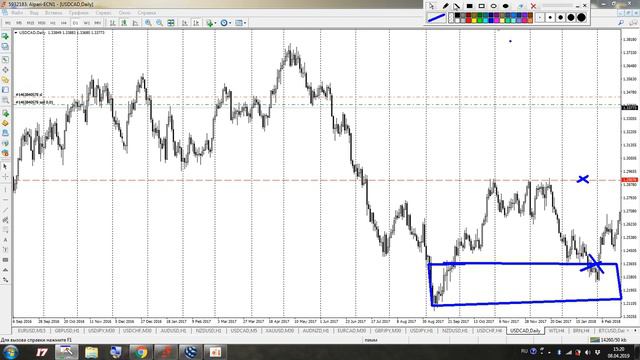Screen dimensions: 640x360
Task: Select the MN timeframe button
Action: click(98, 23)
